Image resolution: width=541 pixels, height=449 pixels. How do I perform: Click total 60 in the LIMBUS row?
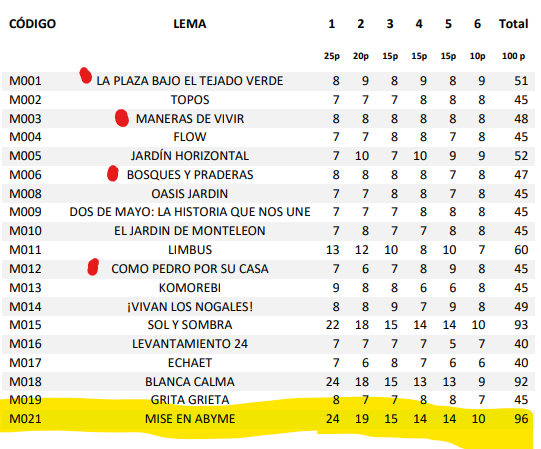point(521,250)
